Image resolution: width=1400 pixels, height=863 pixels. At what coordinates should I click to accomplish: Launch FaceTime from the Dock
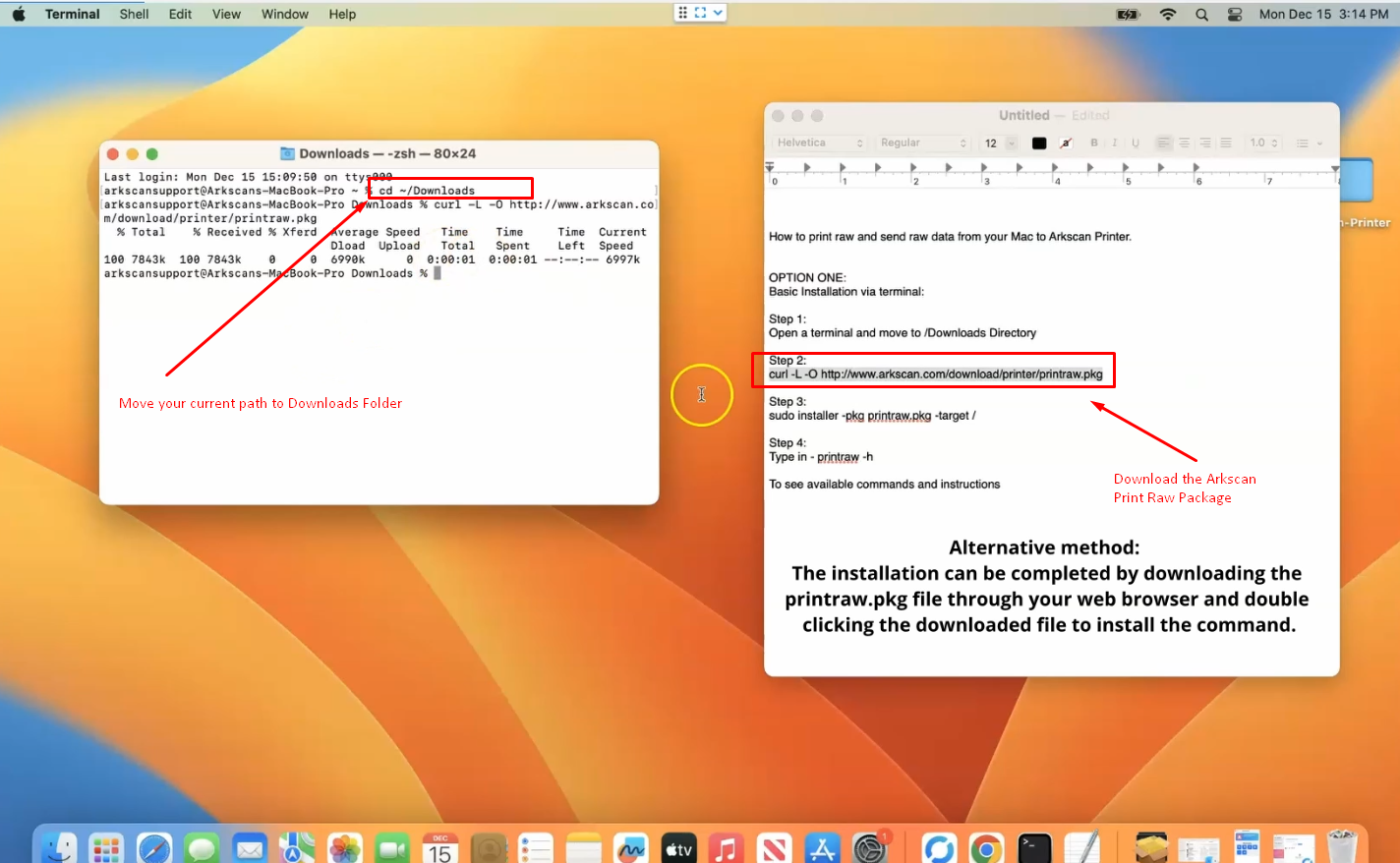[392, 848]
